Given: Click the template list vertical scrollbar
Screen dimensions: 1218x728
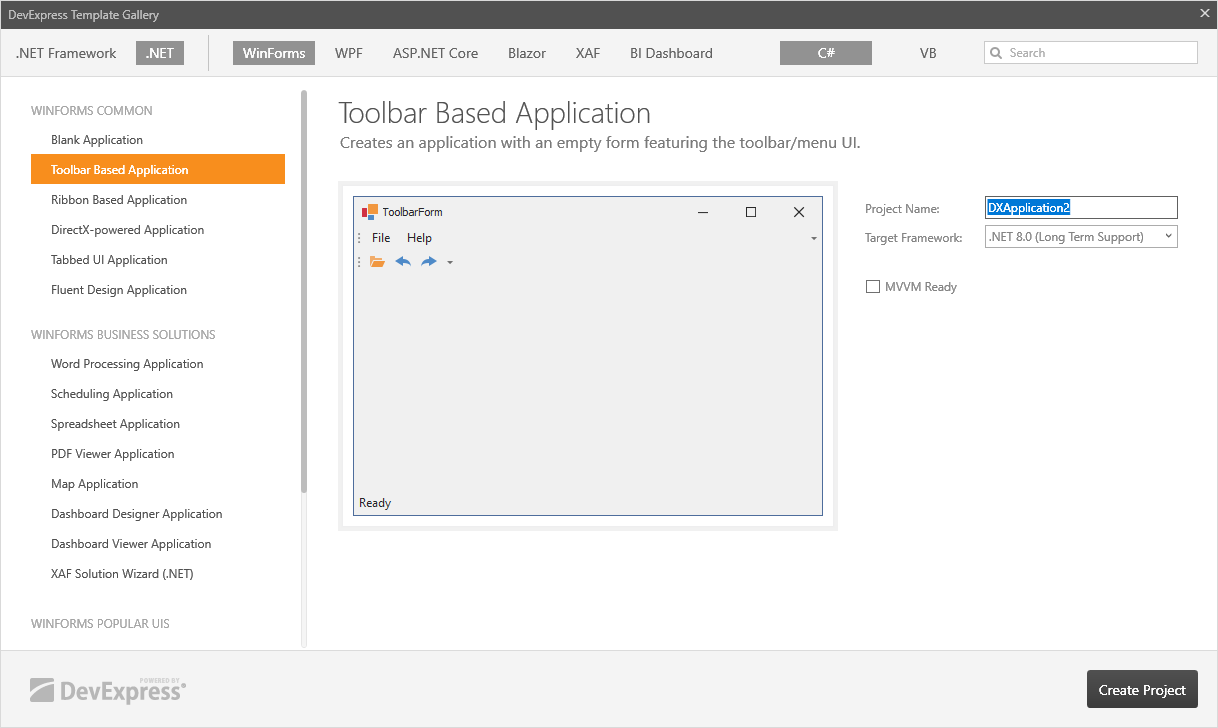Looking at the screenshot, I should point(304,290).
